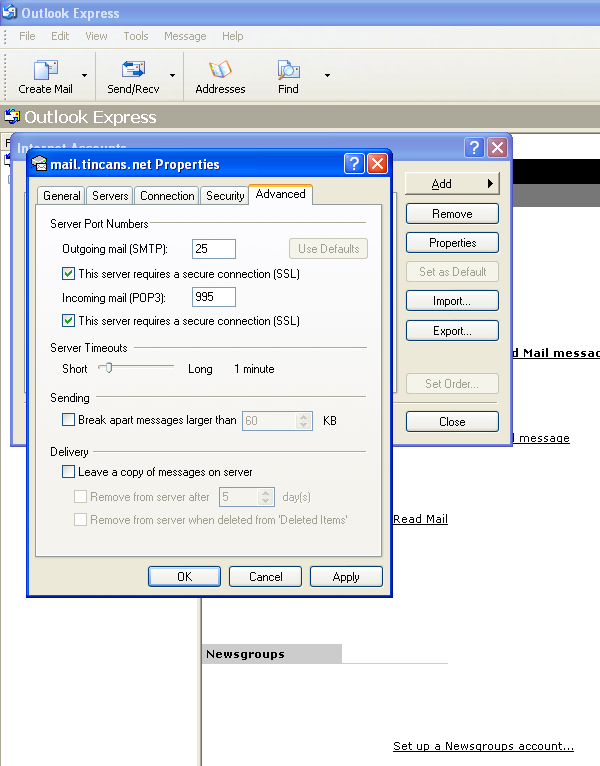Viewport: 600px width, 766px height.
Task: Close the Internet Accounts window
Action: pyautogui.click(x=497, y=147)
